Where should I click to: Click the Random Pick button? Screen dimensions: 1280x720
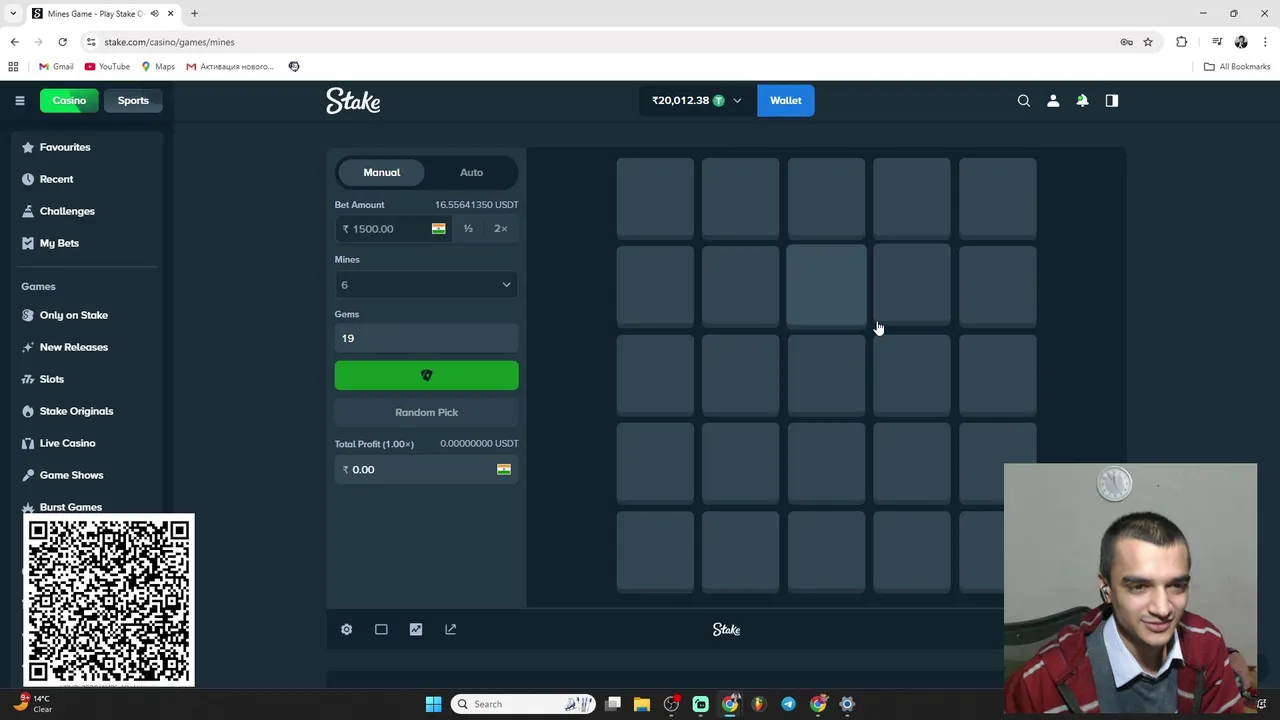click(426, 412)
